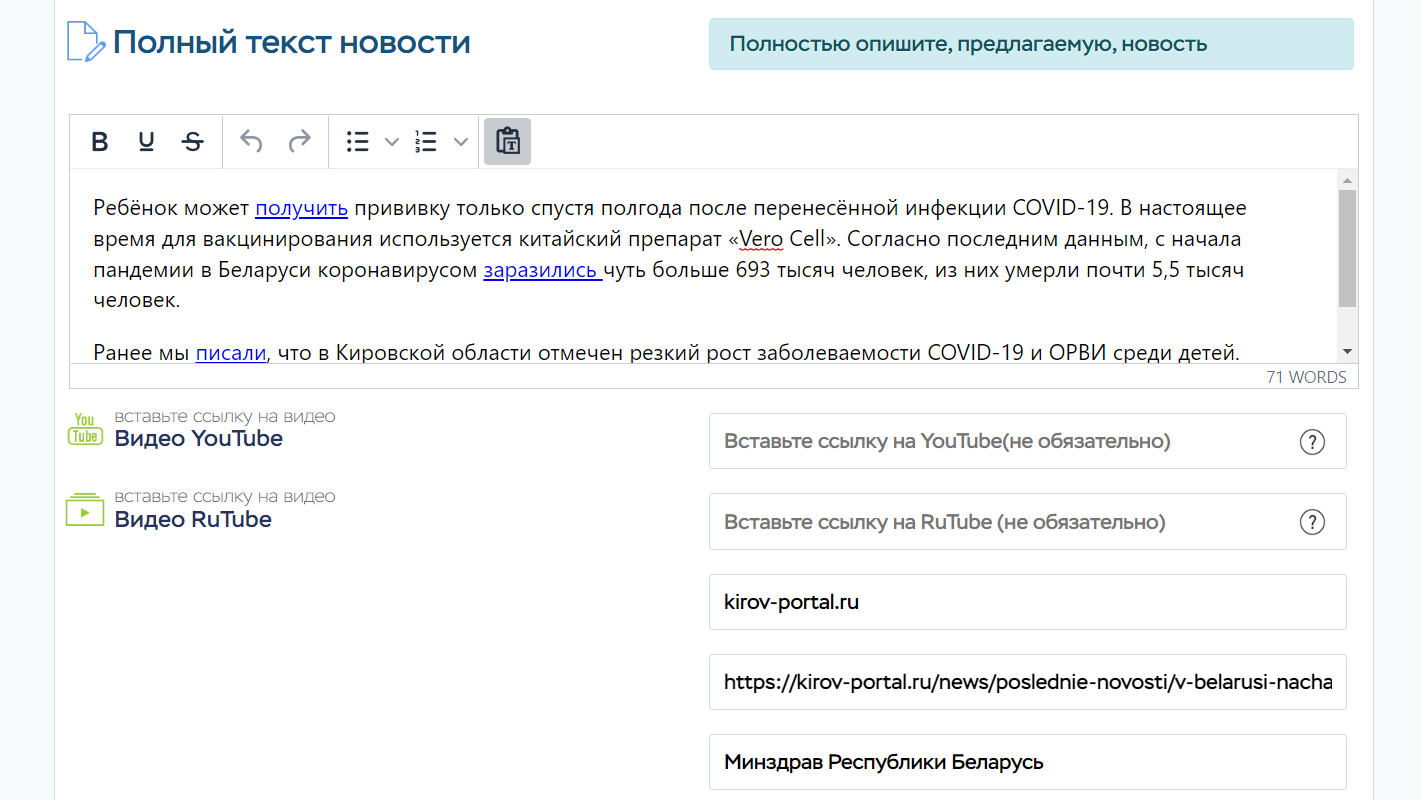Viewport: 1421px width, 800px height.
Task: Show help for the RuTube link field
Action: tap(1311, 522)
